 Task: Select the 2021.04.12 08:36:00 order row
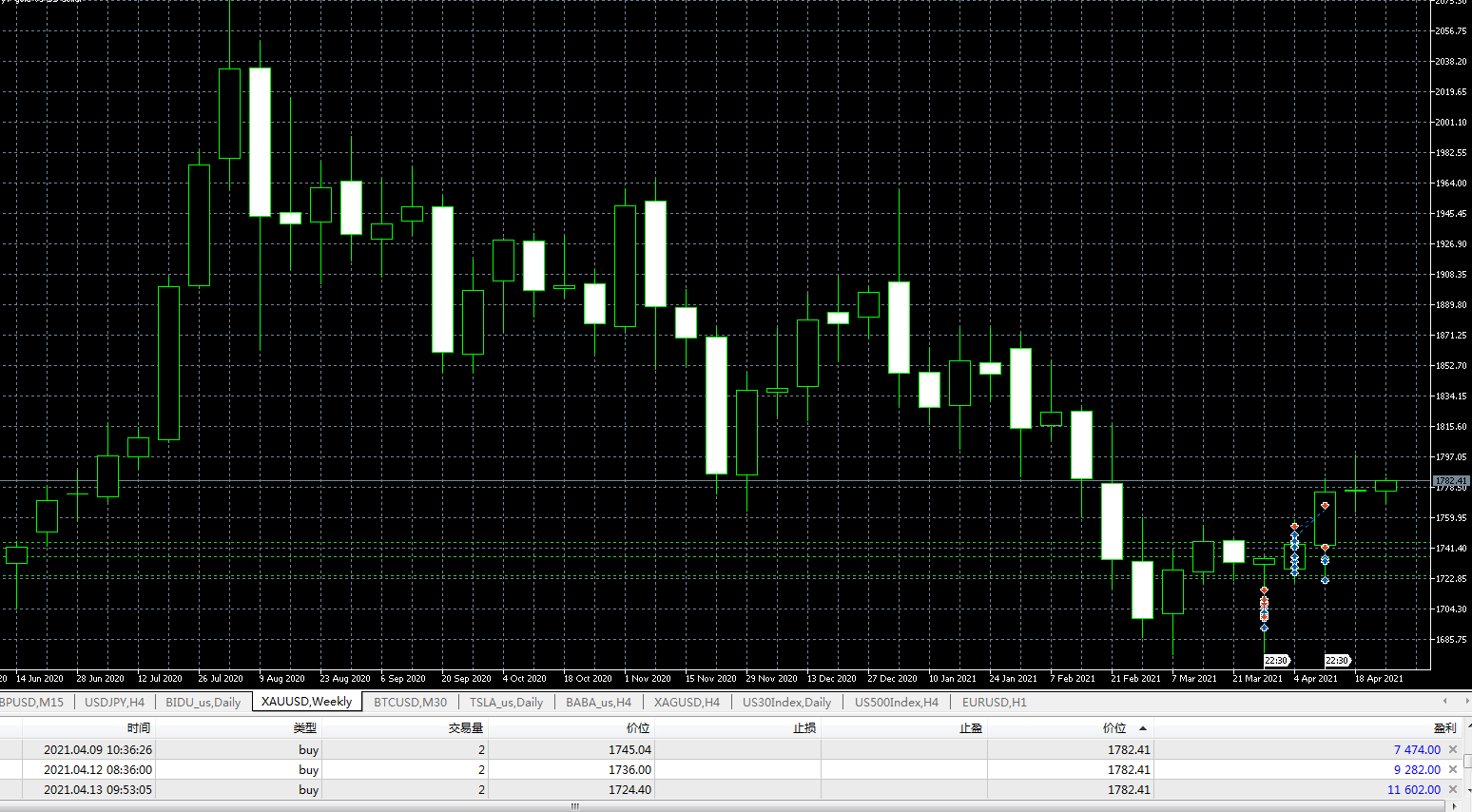point(730,770)
